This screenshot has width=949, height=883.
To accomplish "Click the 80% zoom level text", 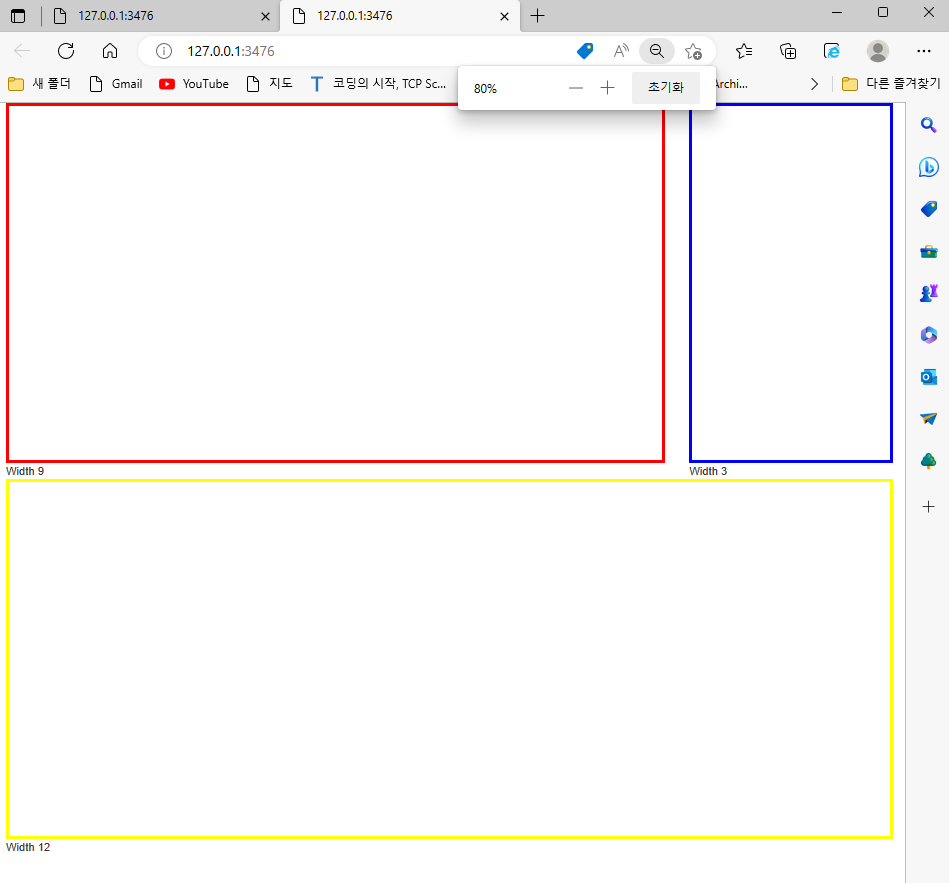I will point(485,89).
